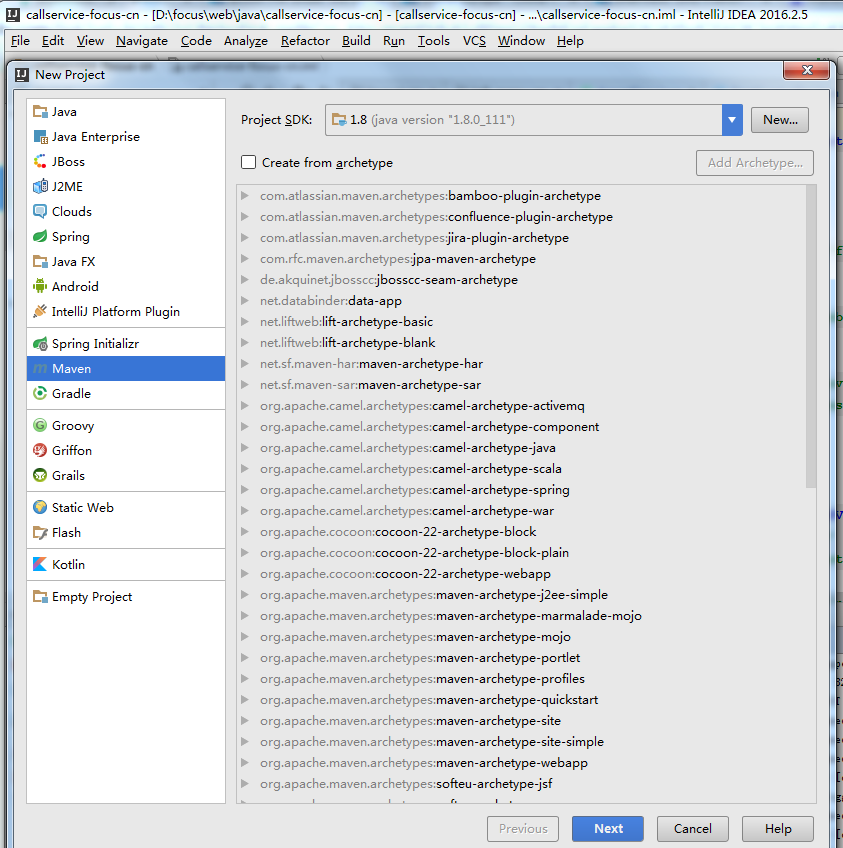Expand maven-archetype-webapp node
The width and height of the screenshot is (843, 848).
(x=245, y=763)
